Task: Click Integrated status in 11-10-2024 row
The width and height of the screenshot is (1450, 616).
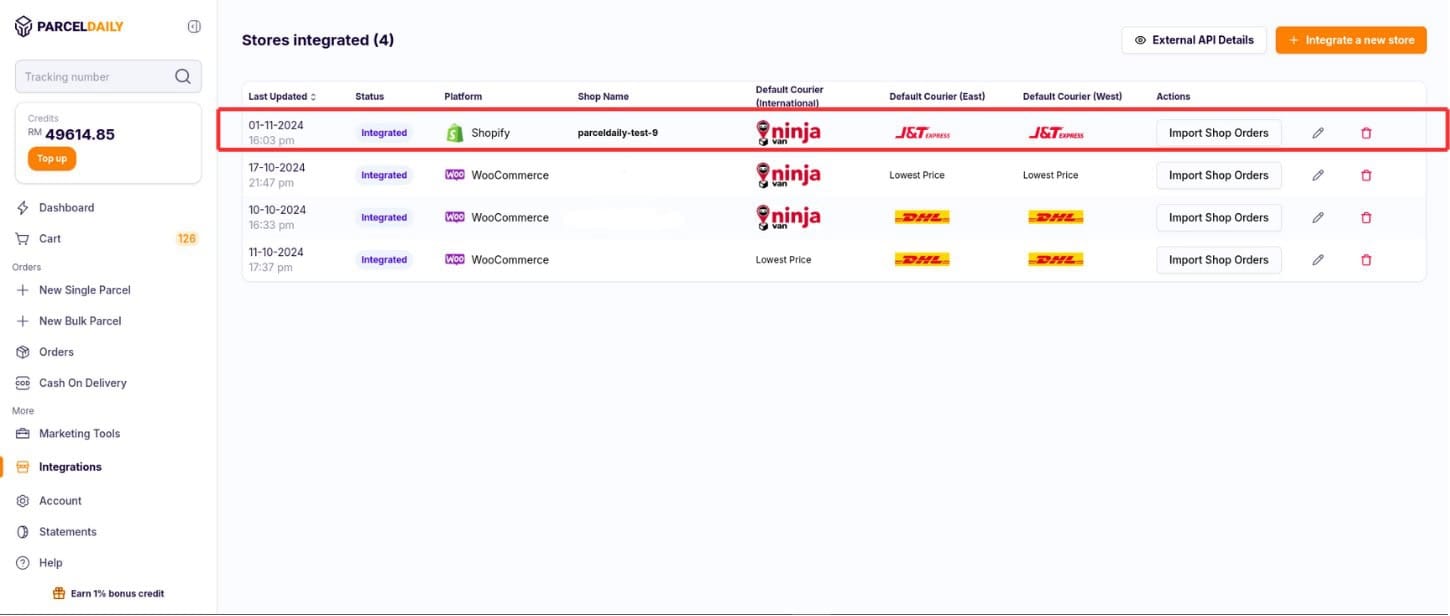Action: point(384,260)
